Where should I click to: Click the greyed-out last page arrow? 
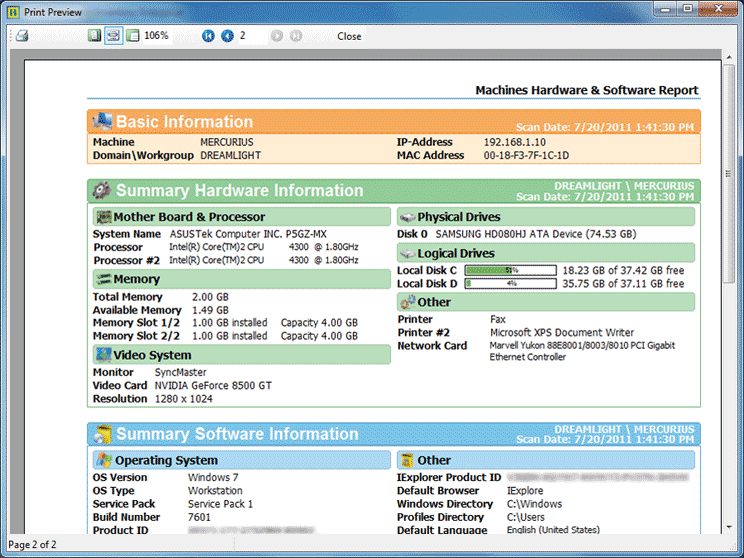click(296, 36)
